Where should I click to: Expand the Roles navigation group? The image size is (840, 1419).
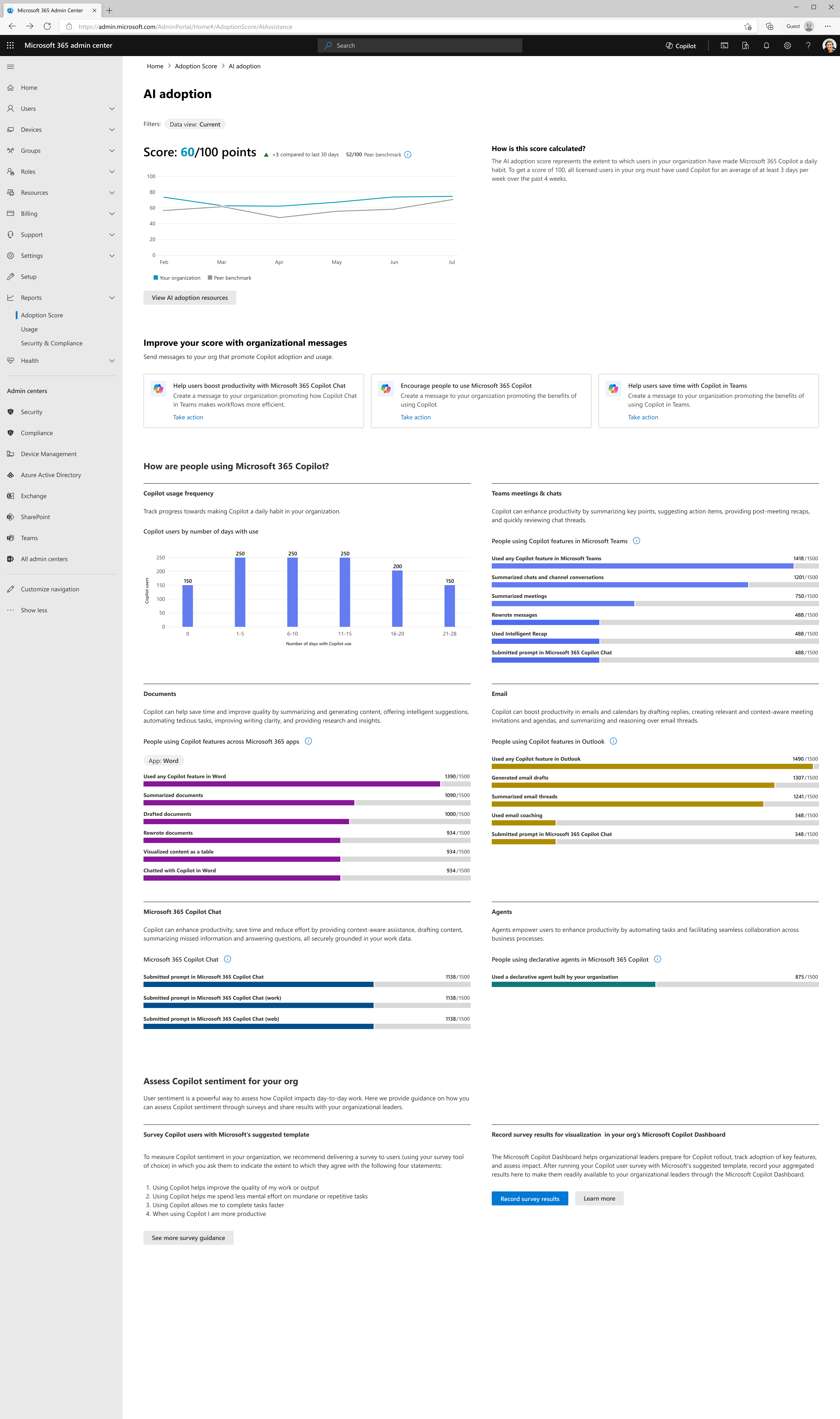tap(112, 172)
